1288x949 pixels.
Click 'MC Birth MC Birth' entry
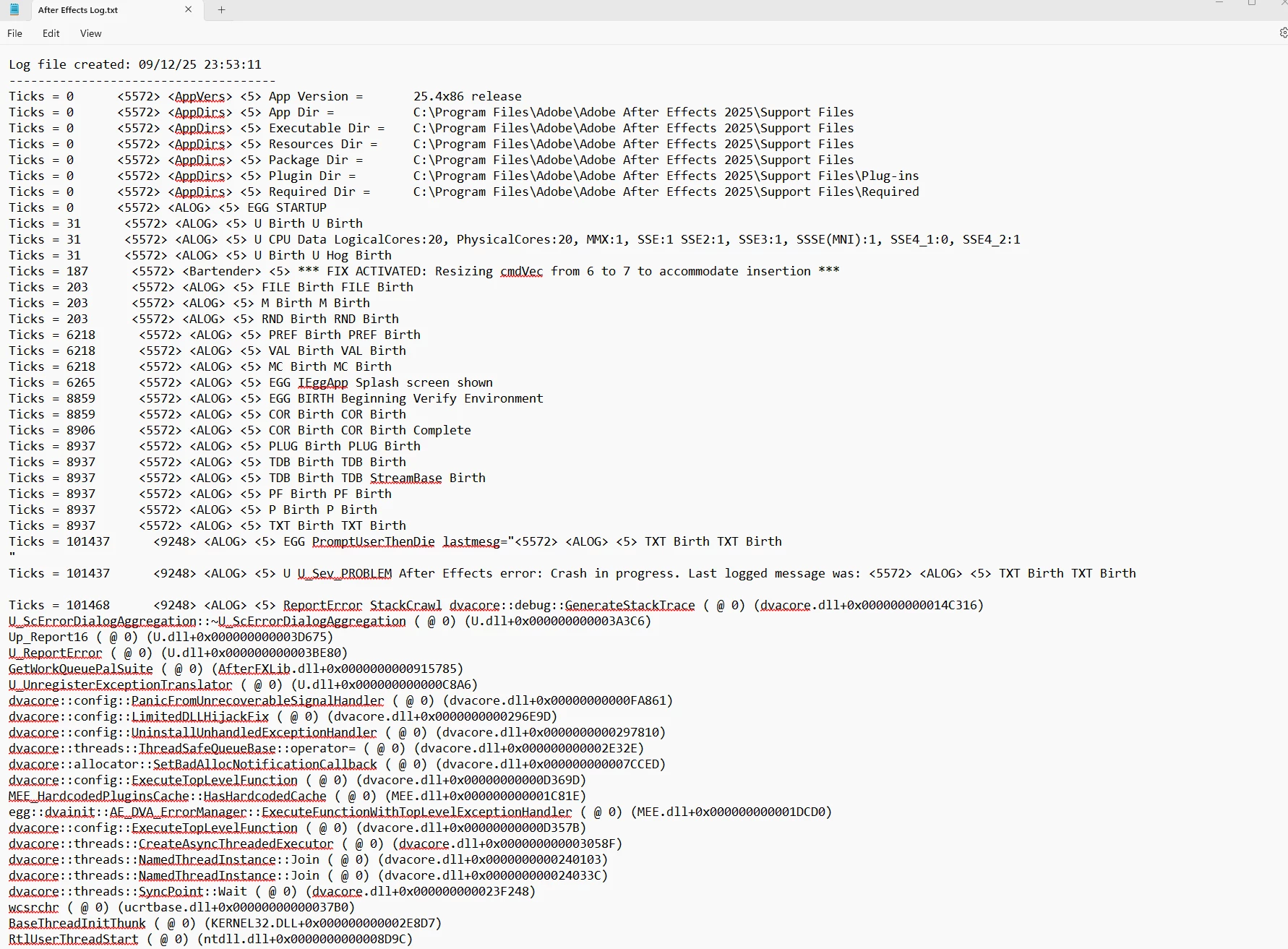330,366
